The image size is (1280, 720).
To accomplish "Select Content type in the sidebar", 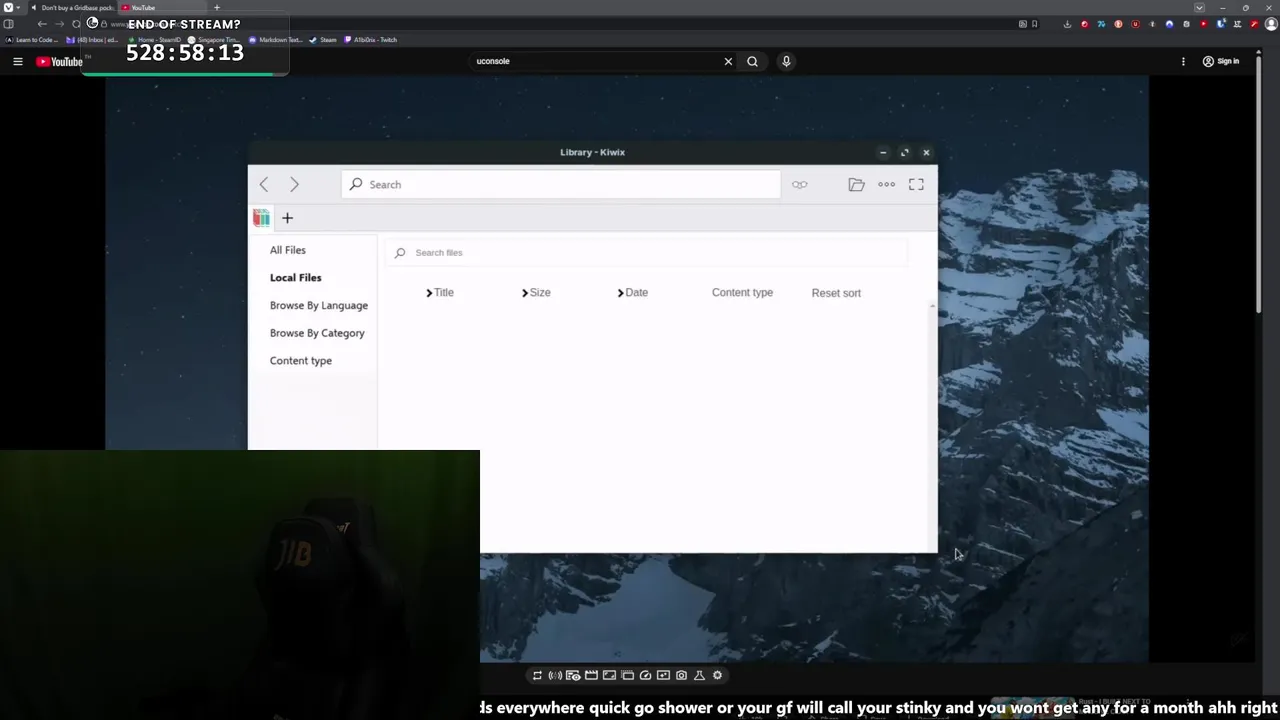I will click(301, 361).
